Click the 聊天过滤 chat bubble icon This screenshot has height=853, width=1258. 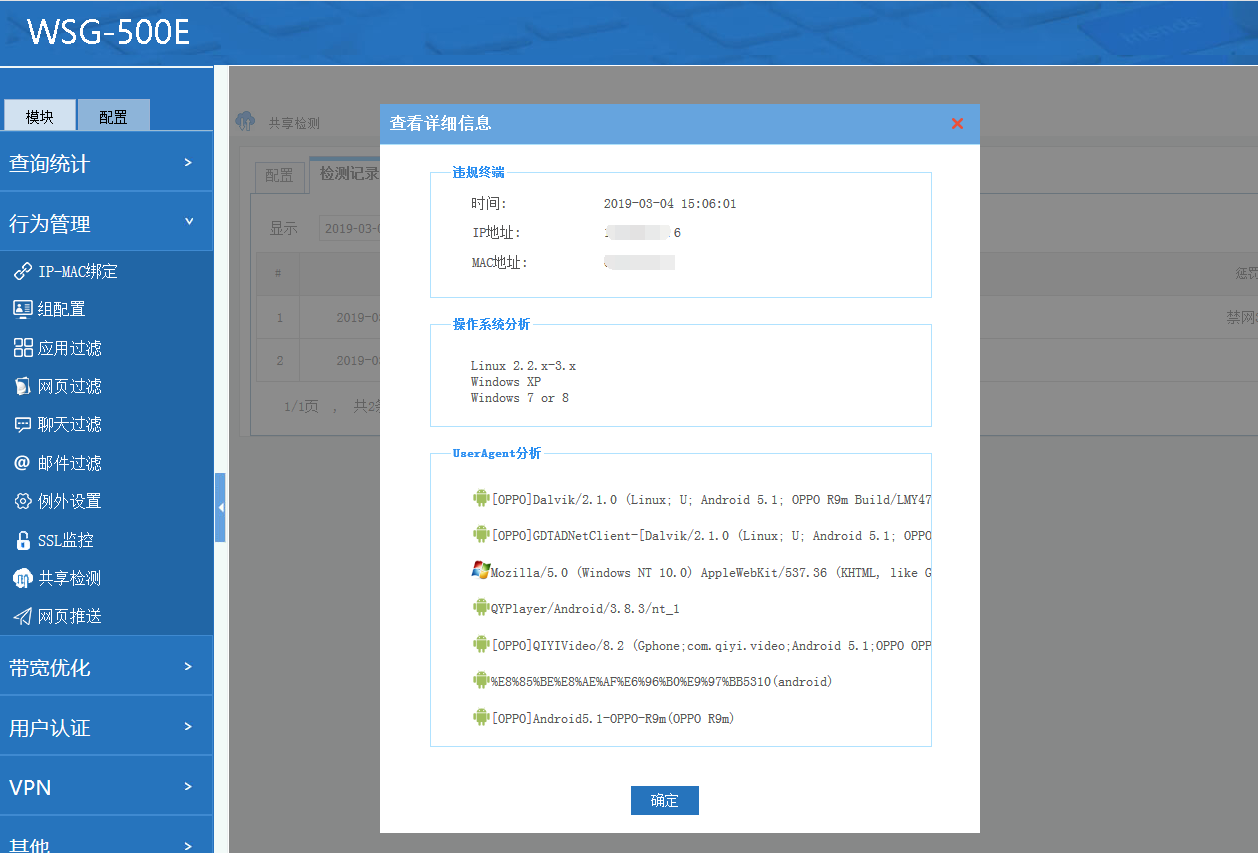point(22,424)
